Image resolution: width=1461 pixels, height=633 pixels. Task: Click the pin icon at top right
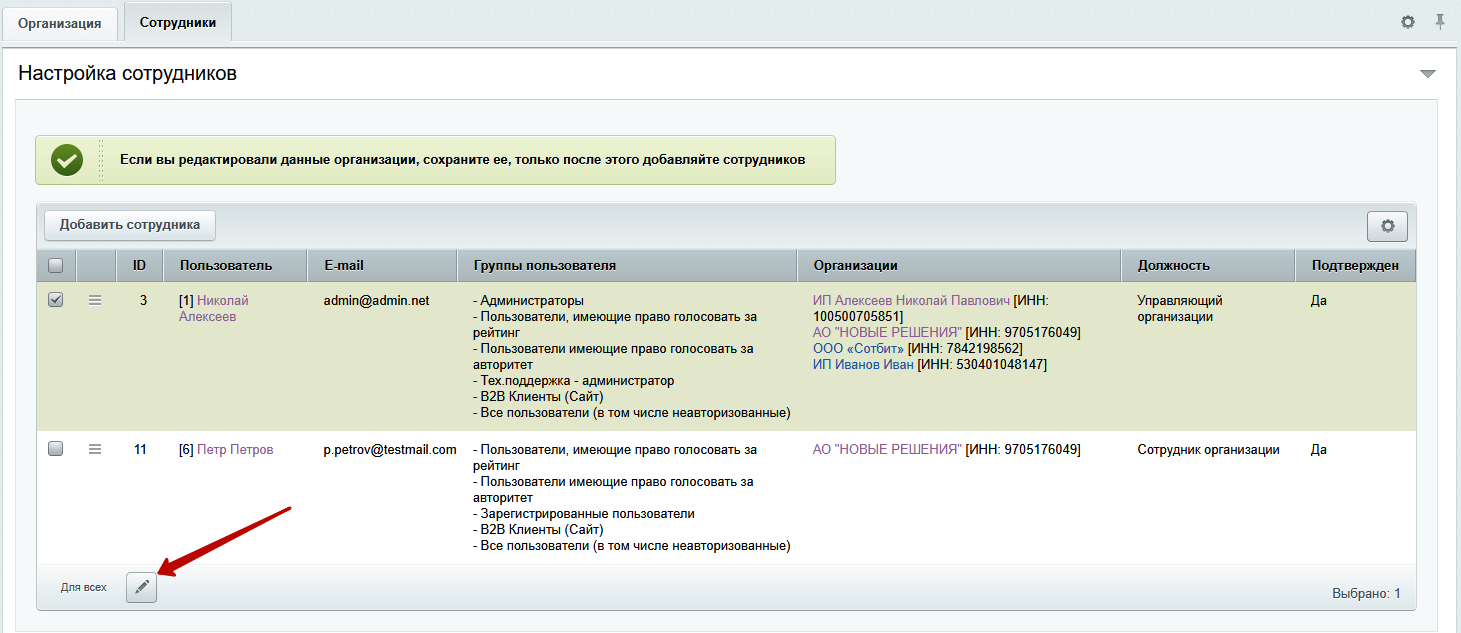pyautogui.click(x=1440, y=21)
